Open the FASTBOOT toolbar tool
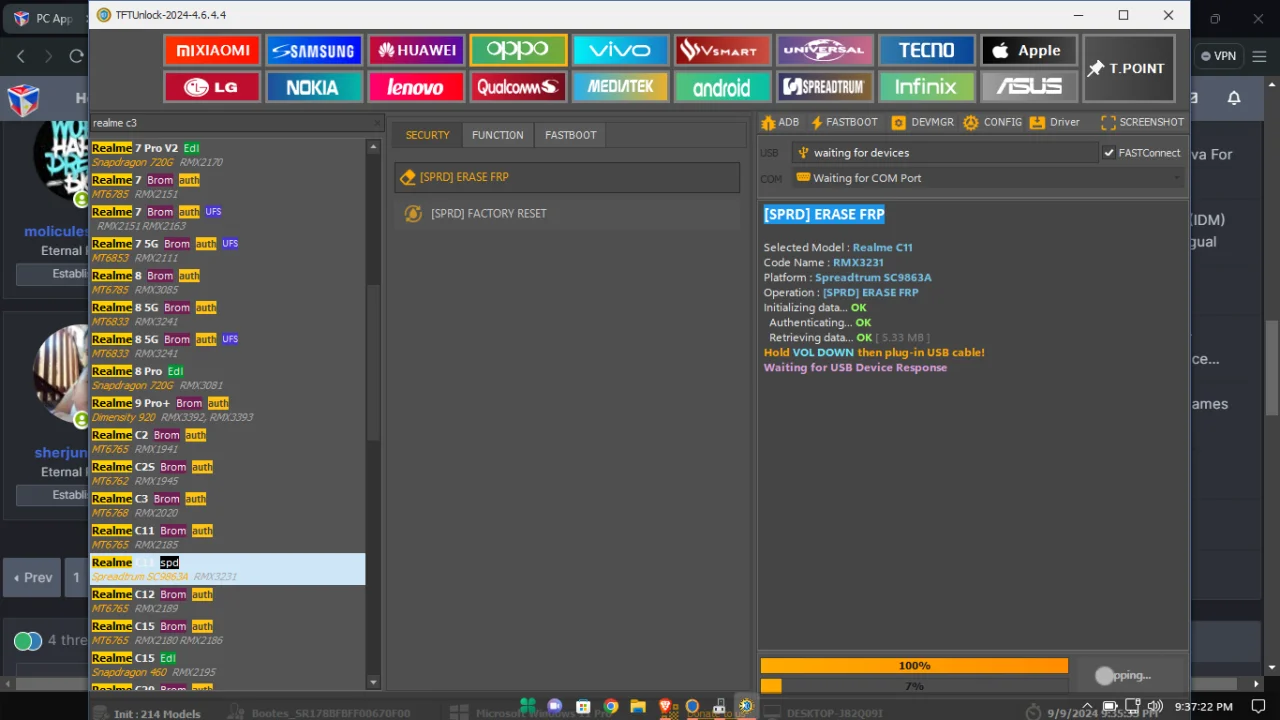The image size is (1280, 720). click(x=844, y=122)
